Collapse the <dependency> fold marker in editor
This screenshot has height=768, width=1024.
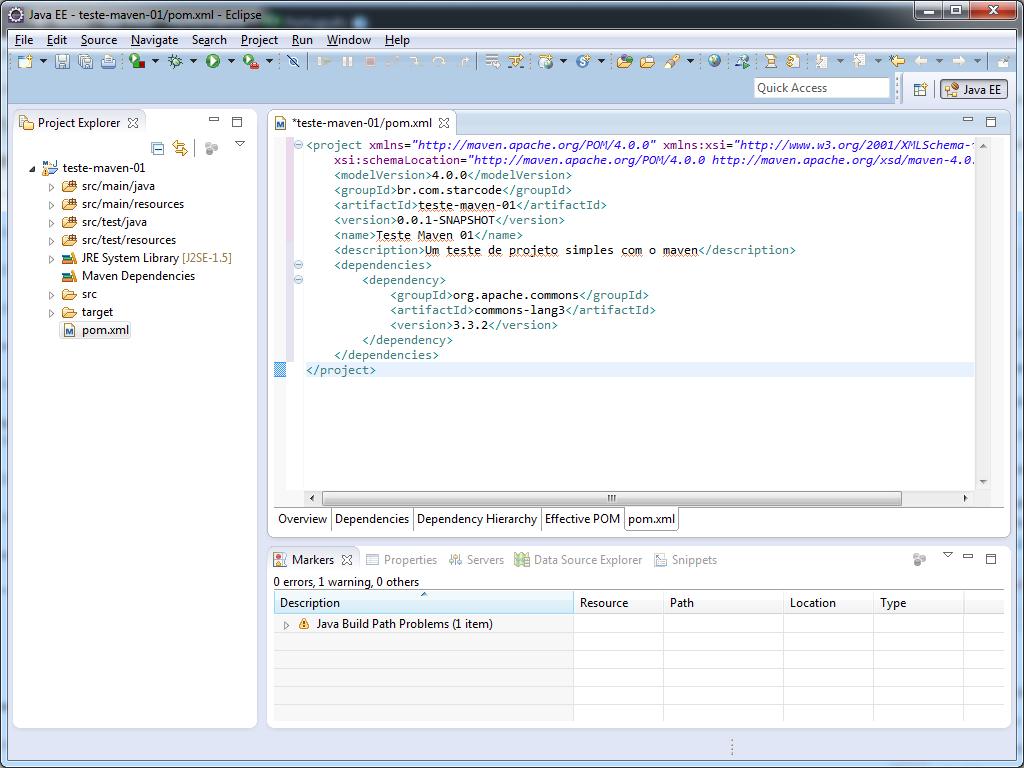coord(298,280)
